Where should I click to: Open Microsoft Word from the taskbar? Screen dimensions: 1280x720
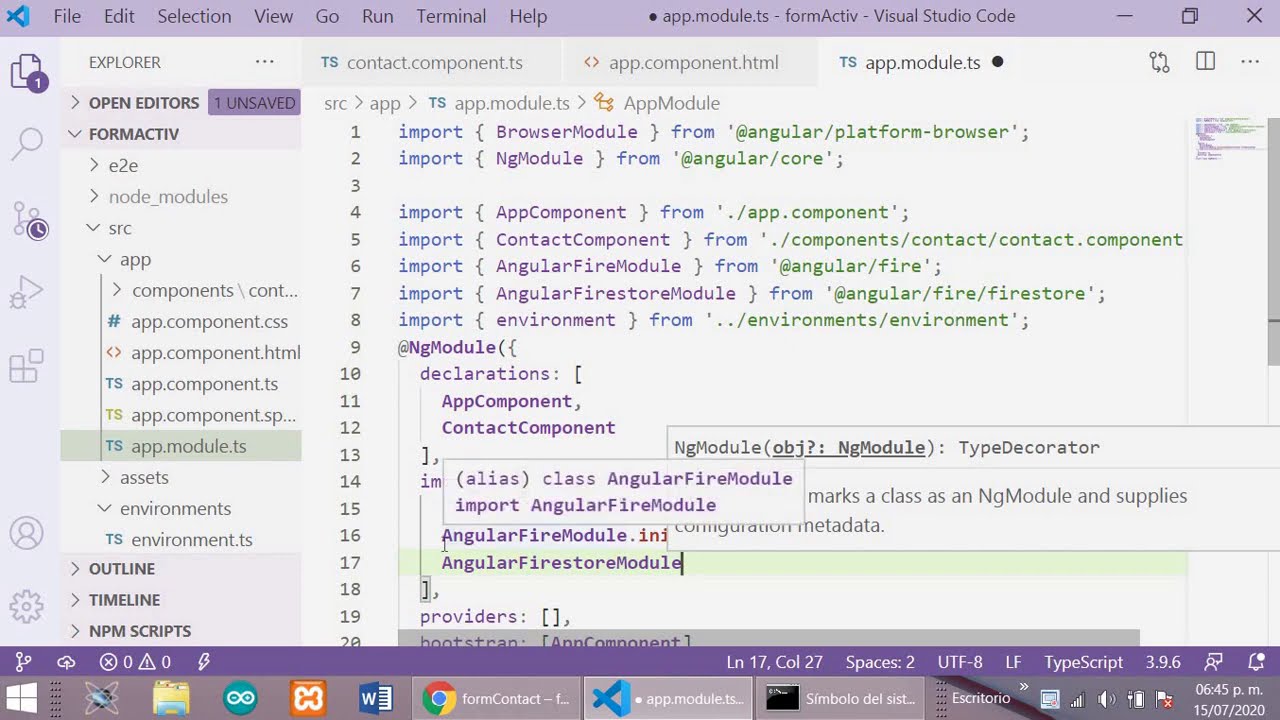click(375, 698)
